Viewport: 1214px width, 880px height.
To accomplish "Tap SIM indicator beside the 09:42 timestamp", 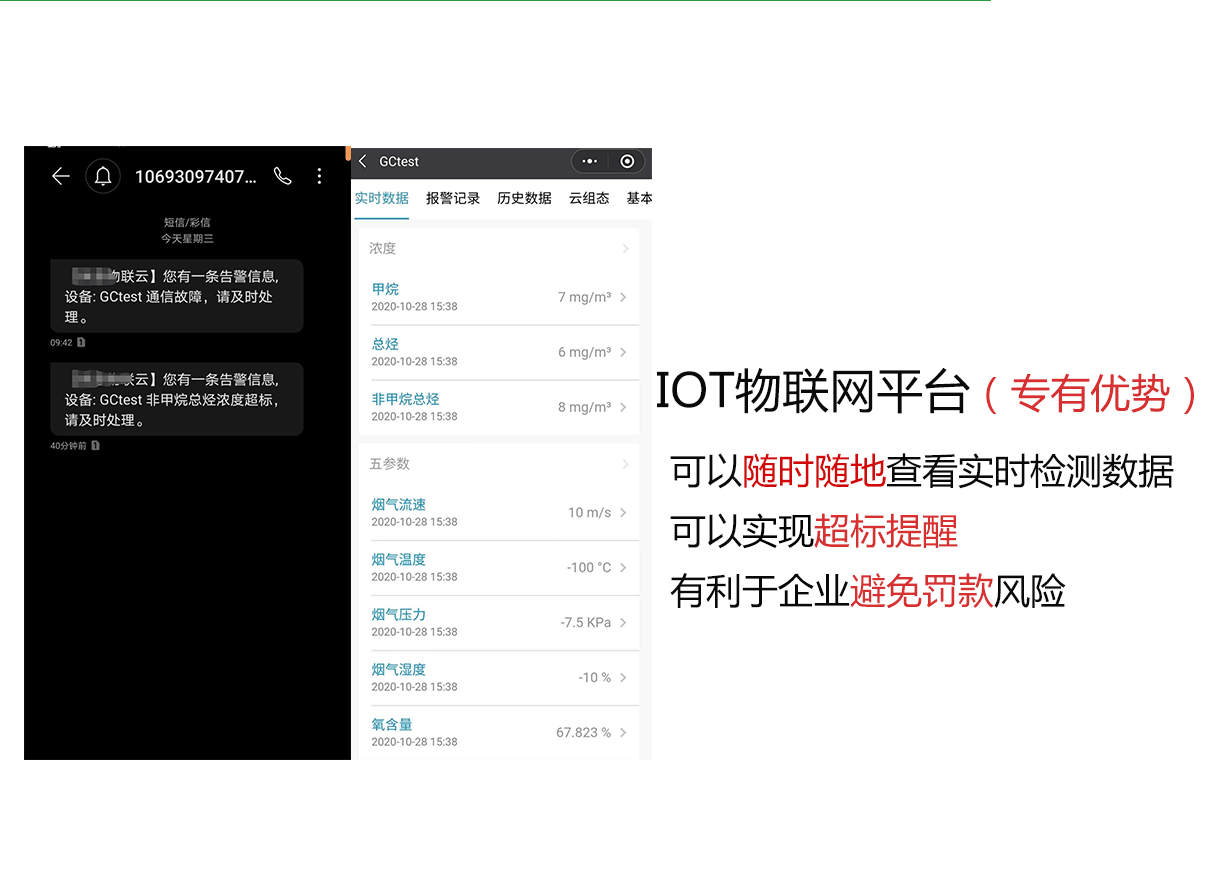I will [x=81, y=342].
